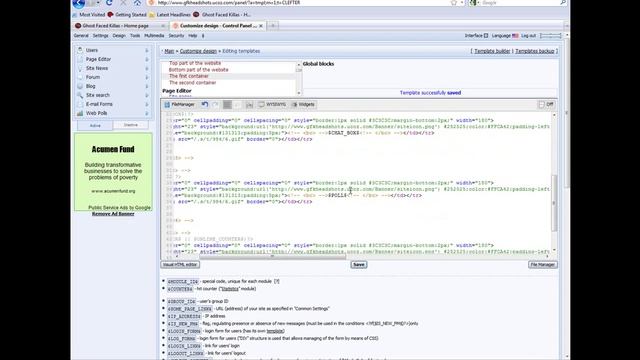Select the Top part of the website template
Screen dimensions: 640x360
click(195, 63)
